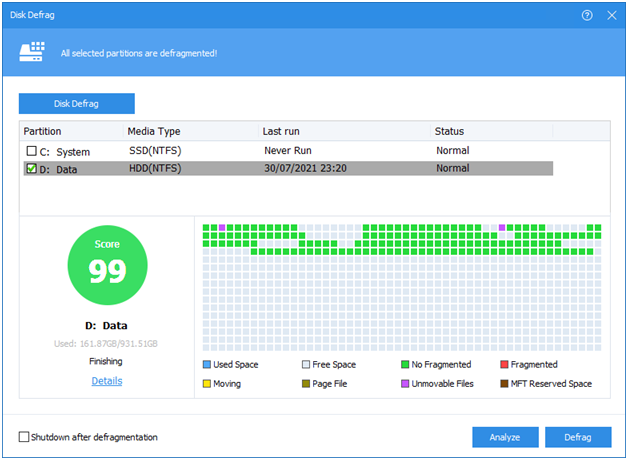628x460 pixels.
Task: Enable Shutdown after defragmentation
Action: [25, 437]
